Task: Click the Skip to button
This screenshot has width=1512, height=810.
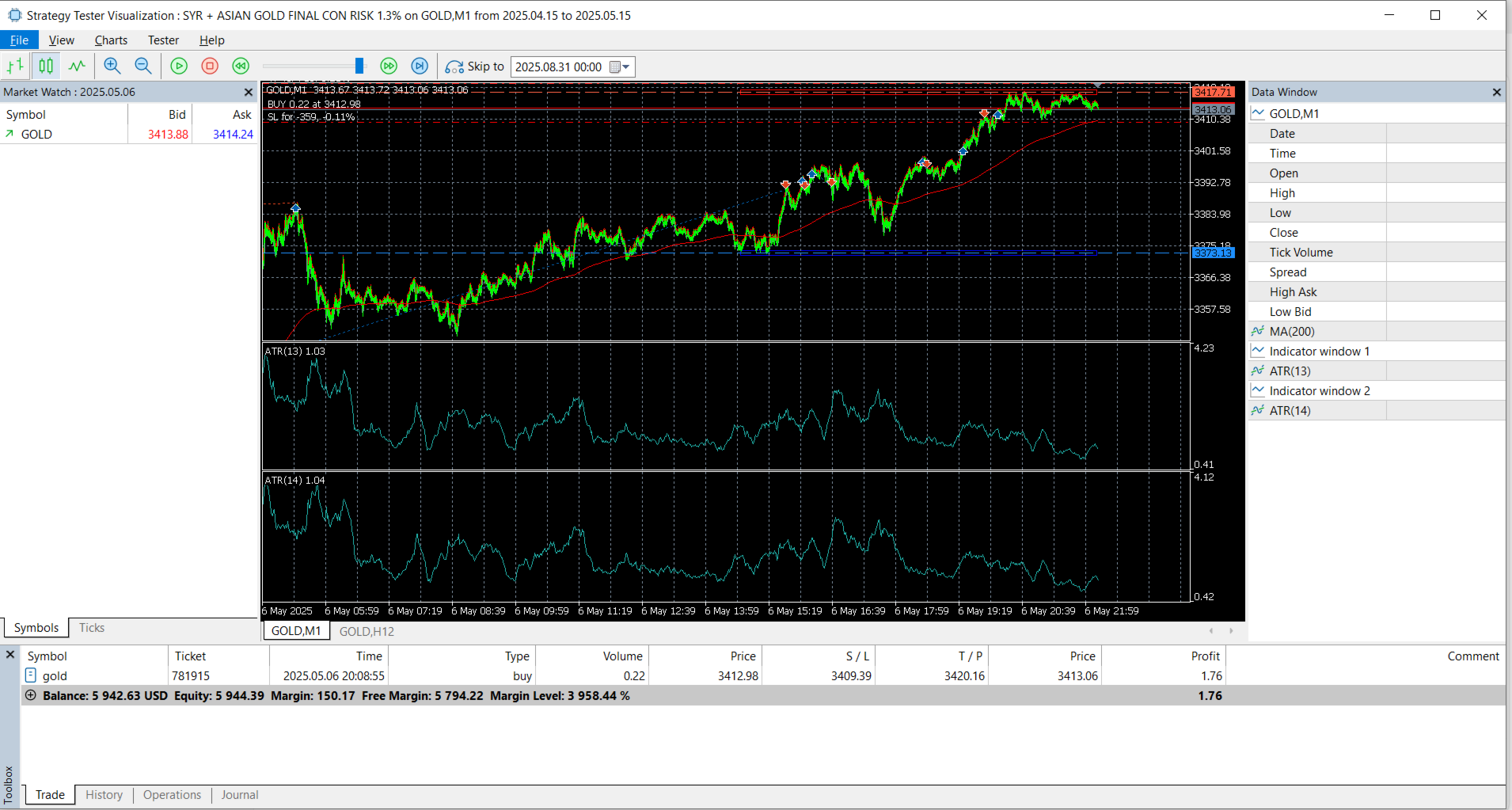Action: click(474, 67)
